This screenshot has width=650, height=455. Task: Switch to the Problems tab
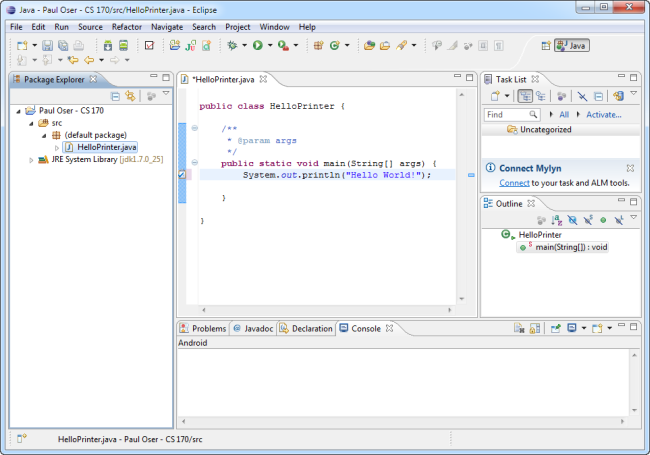point(208,328)
